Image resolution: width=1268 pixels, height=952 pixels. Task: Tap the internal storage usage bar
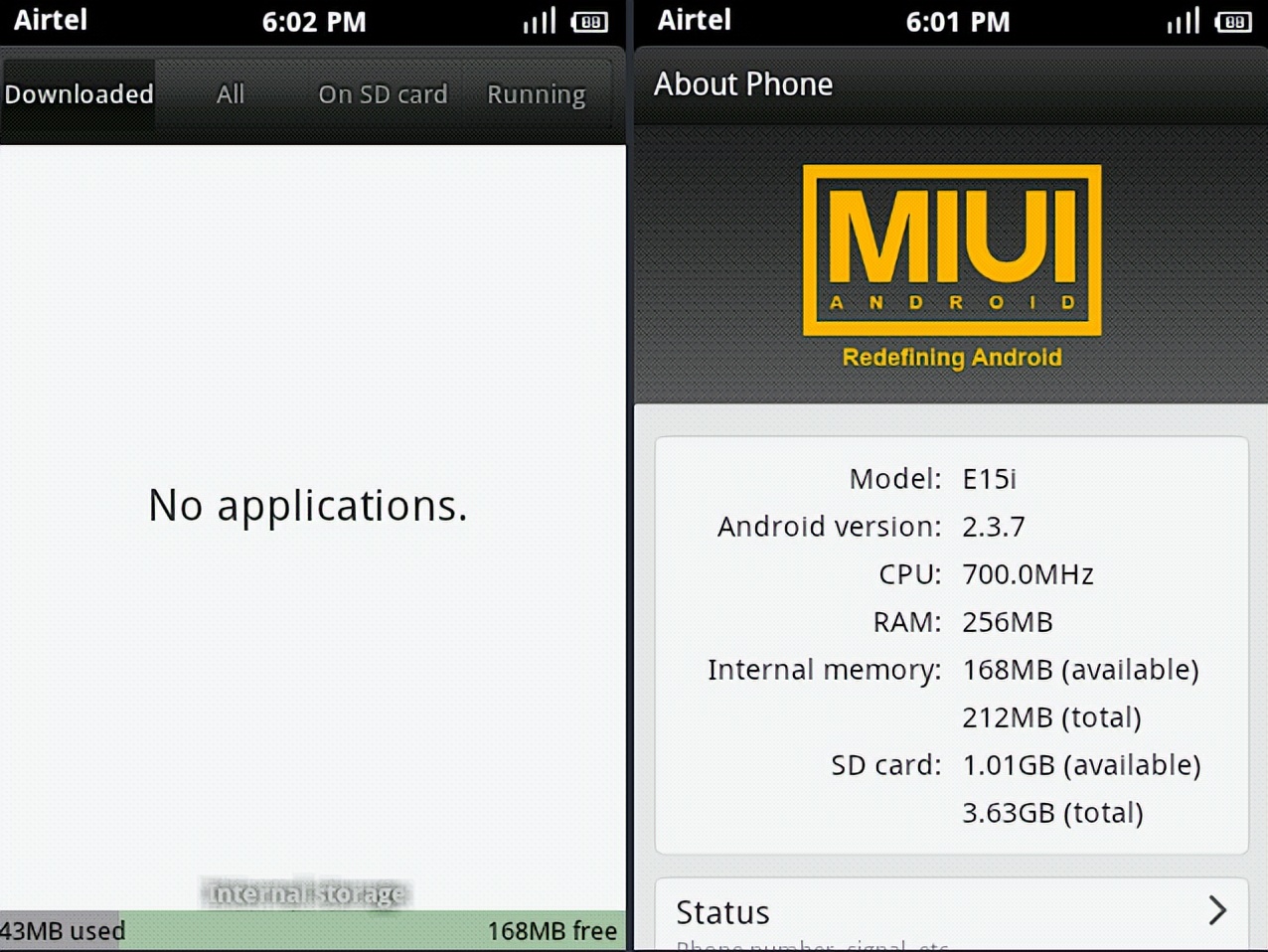tap(312, 931)
